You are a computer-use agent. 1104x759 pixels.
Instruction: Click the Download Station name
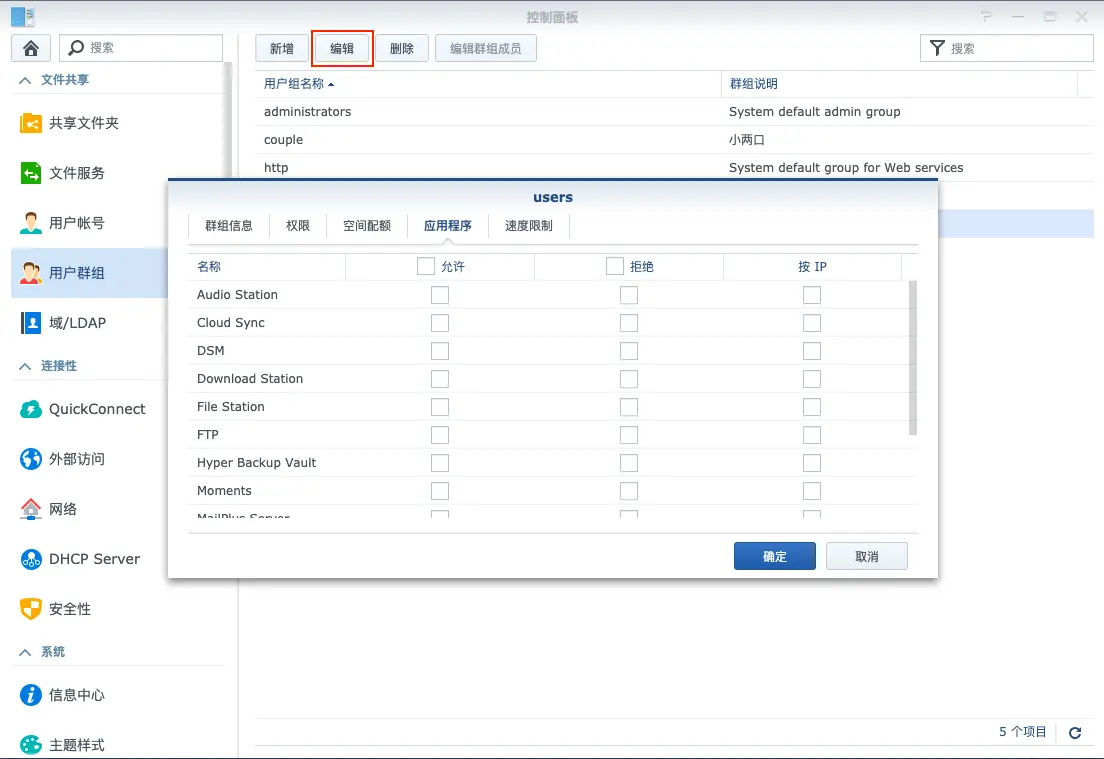tap(250, 379)
